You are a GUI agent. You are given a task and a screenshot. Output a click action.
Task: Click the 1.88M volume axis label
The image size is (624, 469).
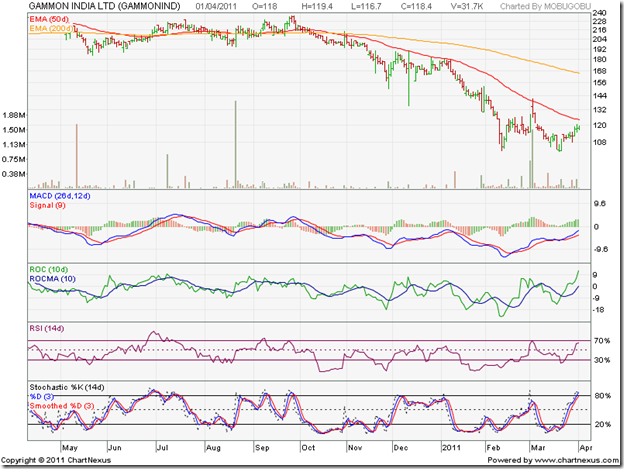(x=14, y=115)
